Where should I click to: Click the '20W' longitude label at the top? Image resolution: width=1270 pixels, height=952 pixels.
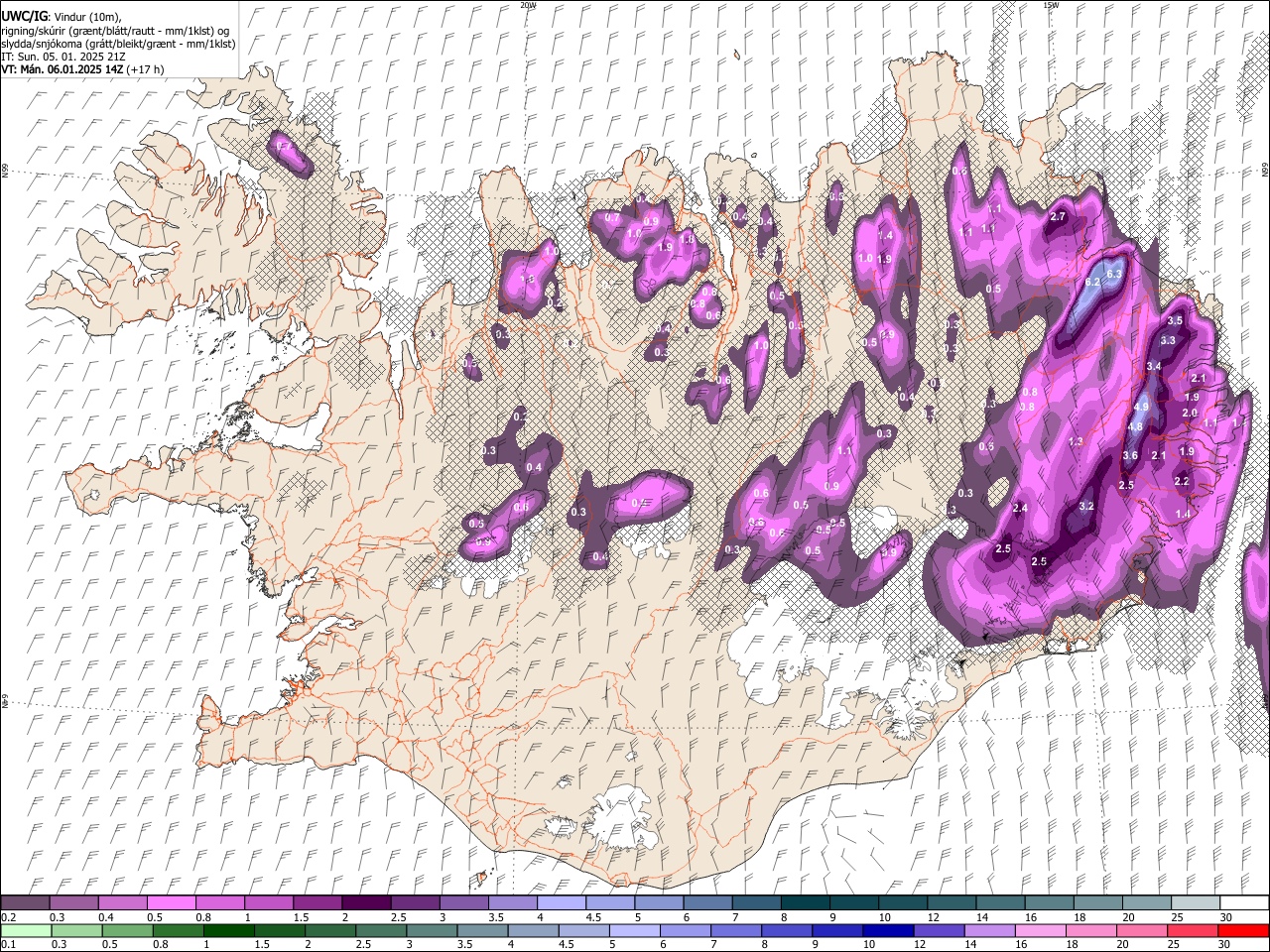tap(529, 5)
